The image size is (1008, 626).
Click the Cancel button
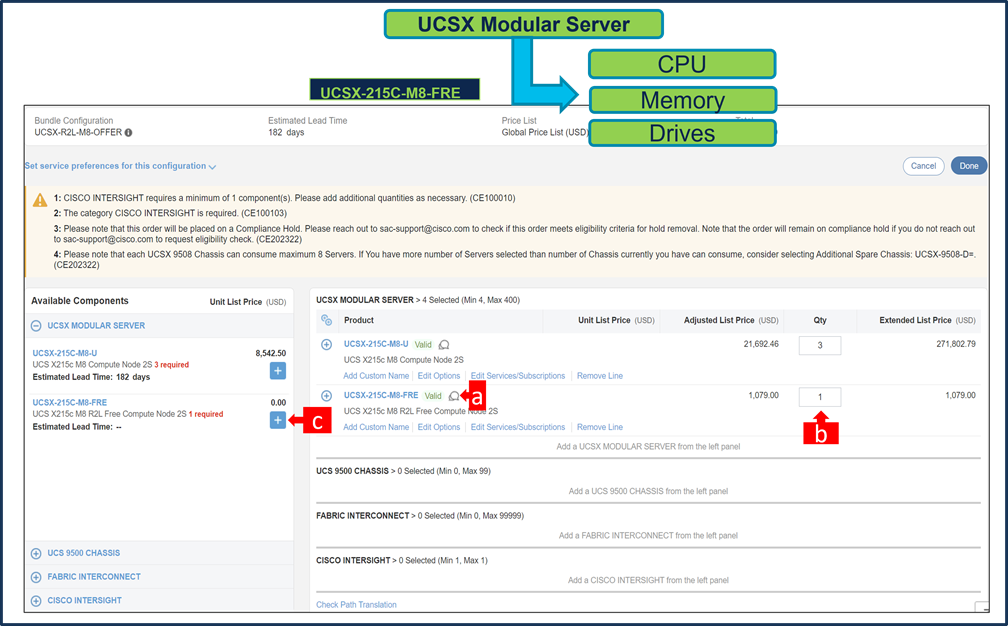point(923,166)
